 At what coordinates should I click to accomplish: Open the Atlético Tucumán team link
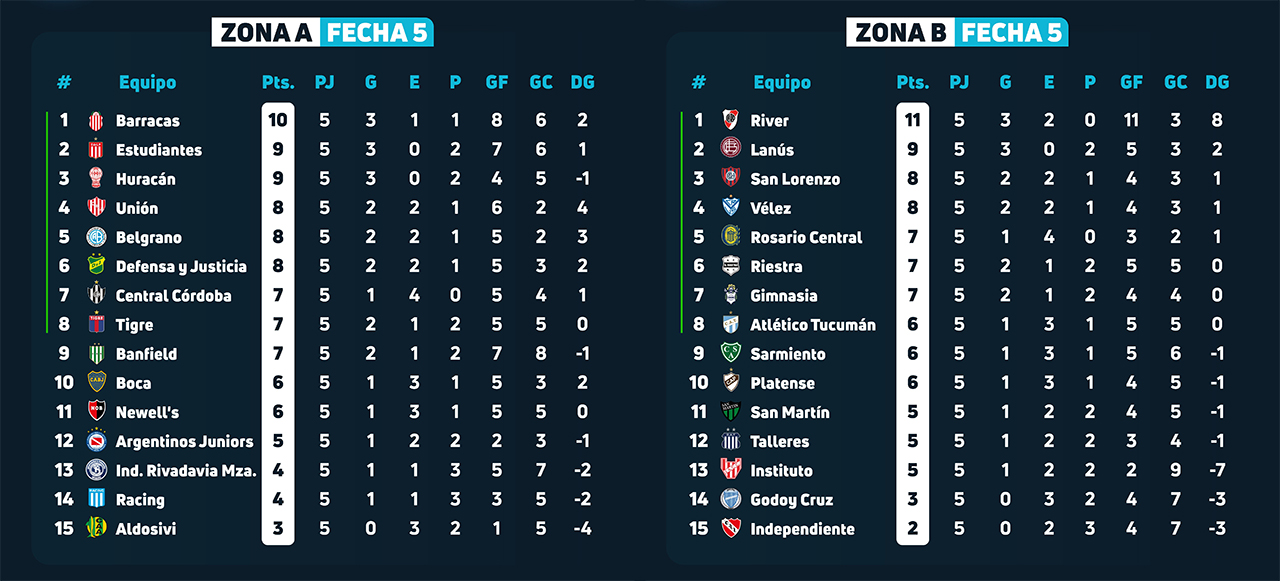(813, 325)
